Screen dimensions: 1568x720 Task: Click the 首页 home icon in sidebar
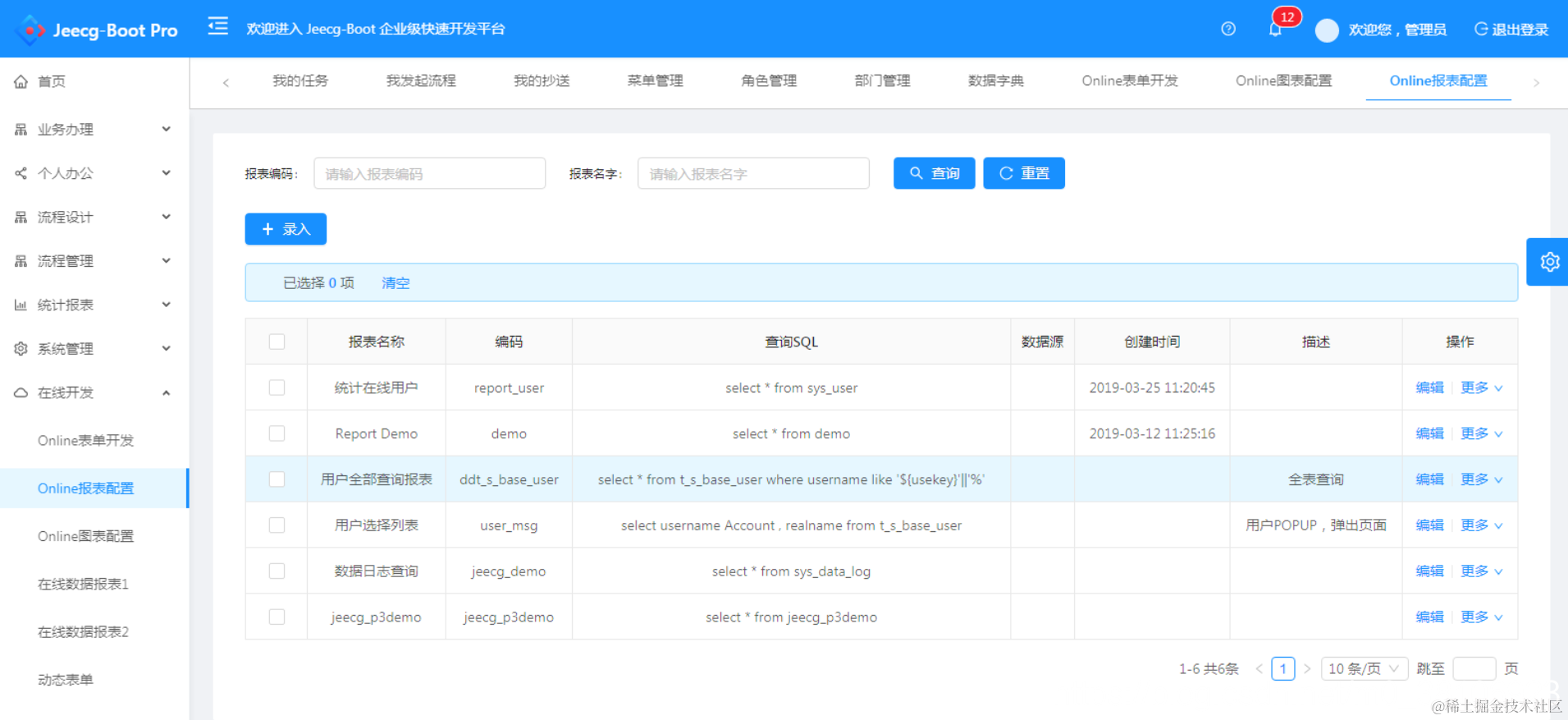click(x=21, y=81)
